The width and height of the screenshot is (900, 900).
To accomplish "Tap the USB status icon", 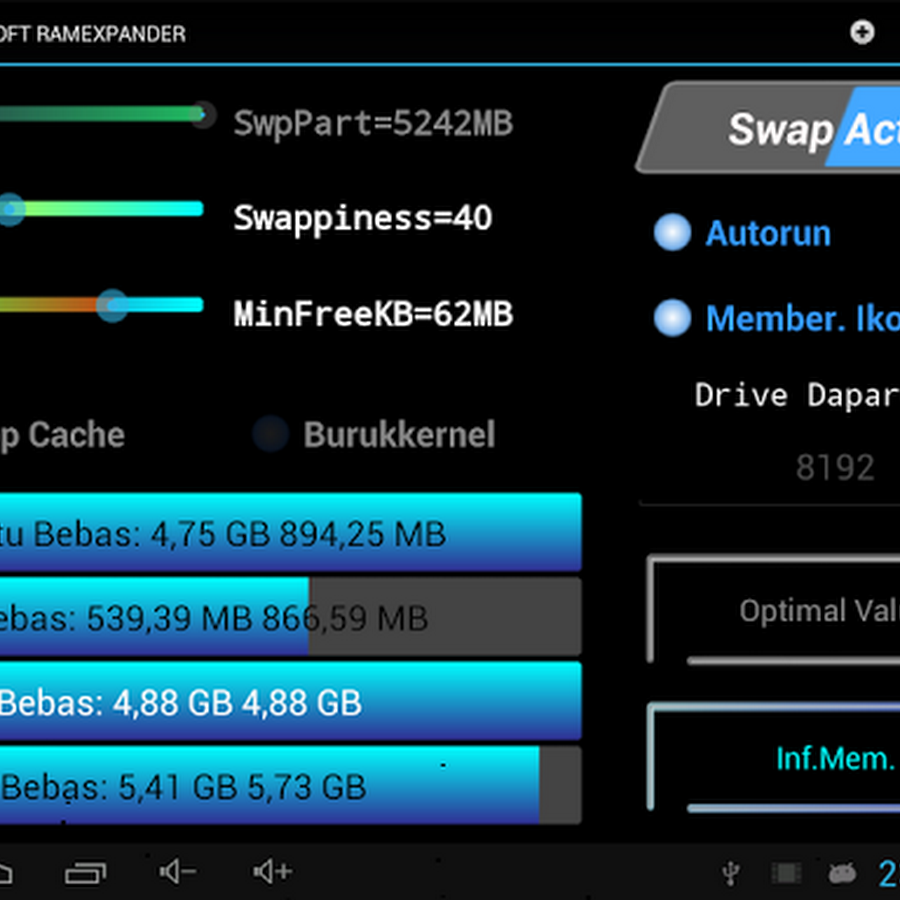I will [x=730, y=873].
